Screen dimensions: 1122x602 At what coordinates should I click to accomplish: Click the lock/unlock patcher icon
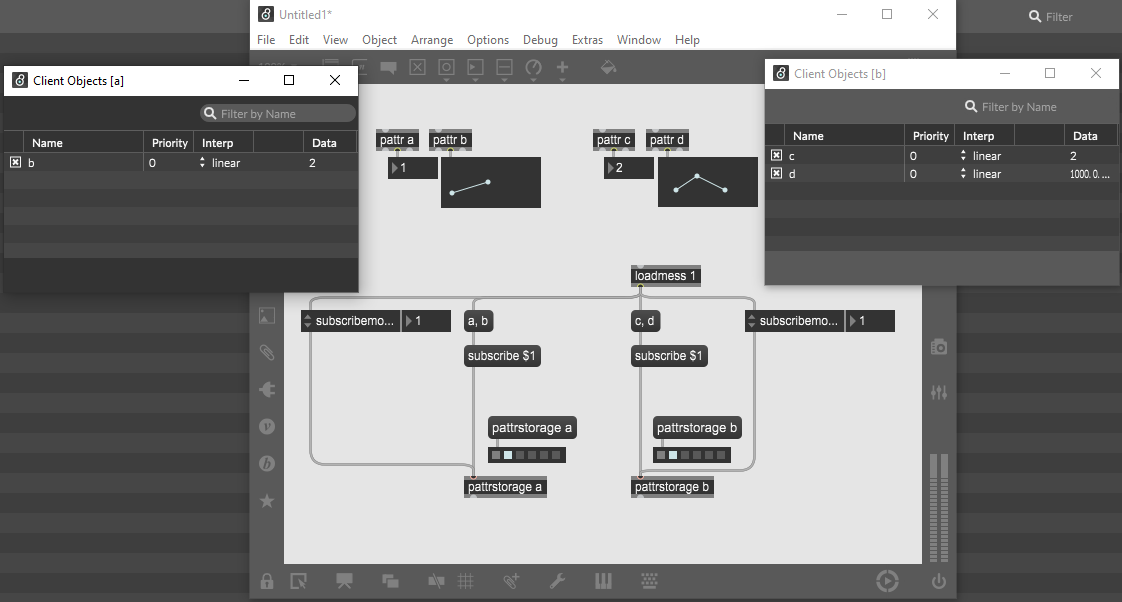point(267,581)
